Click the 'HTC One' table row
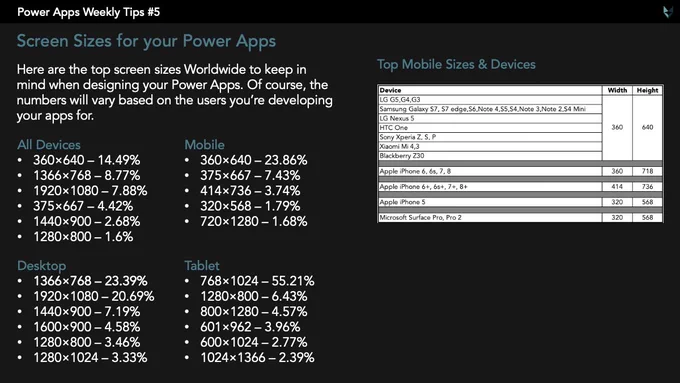 490,128
